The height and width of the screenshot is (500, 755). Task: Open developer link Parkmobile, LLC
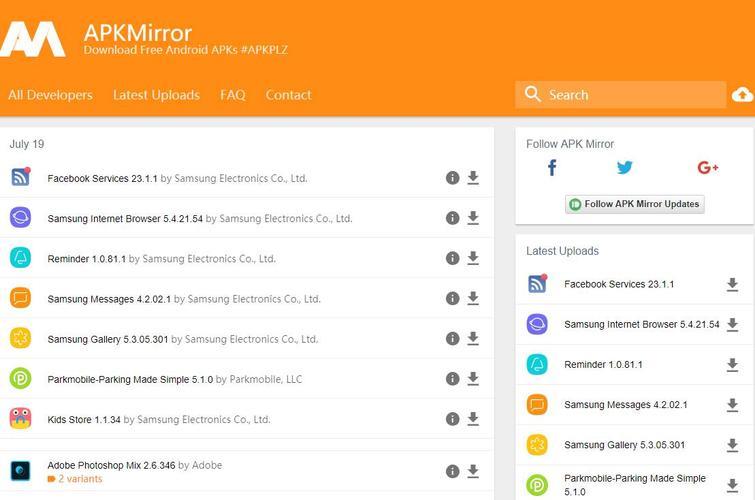[266, 380]
